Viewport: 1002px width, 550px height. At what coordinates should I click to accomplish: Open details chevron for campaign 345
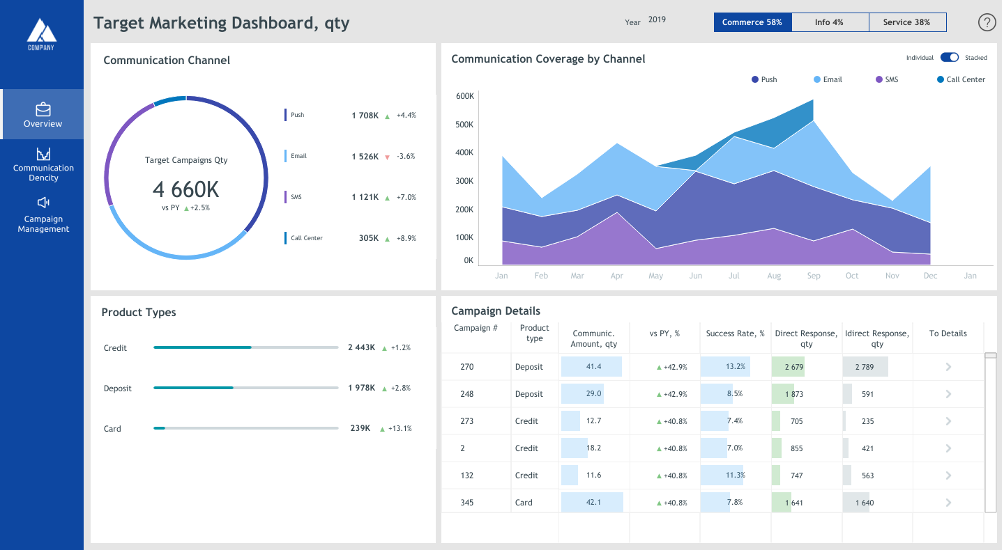point(948,503)
